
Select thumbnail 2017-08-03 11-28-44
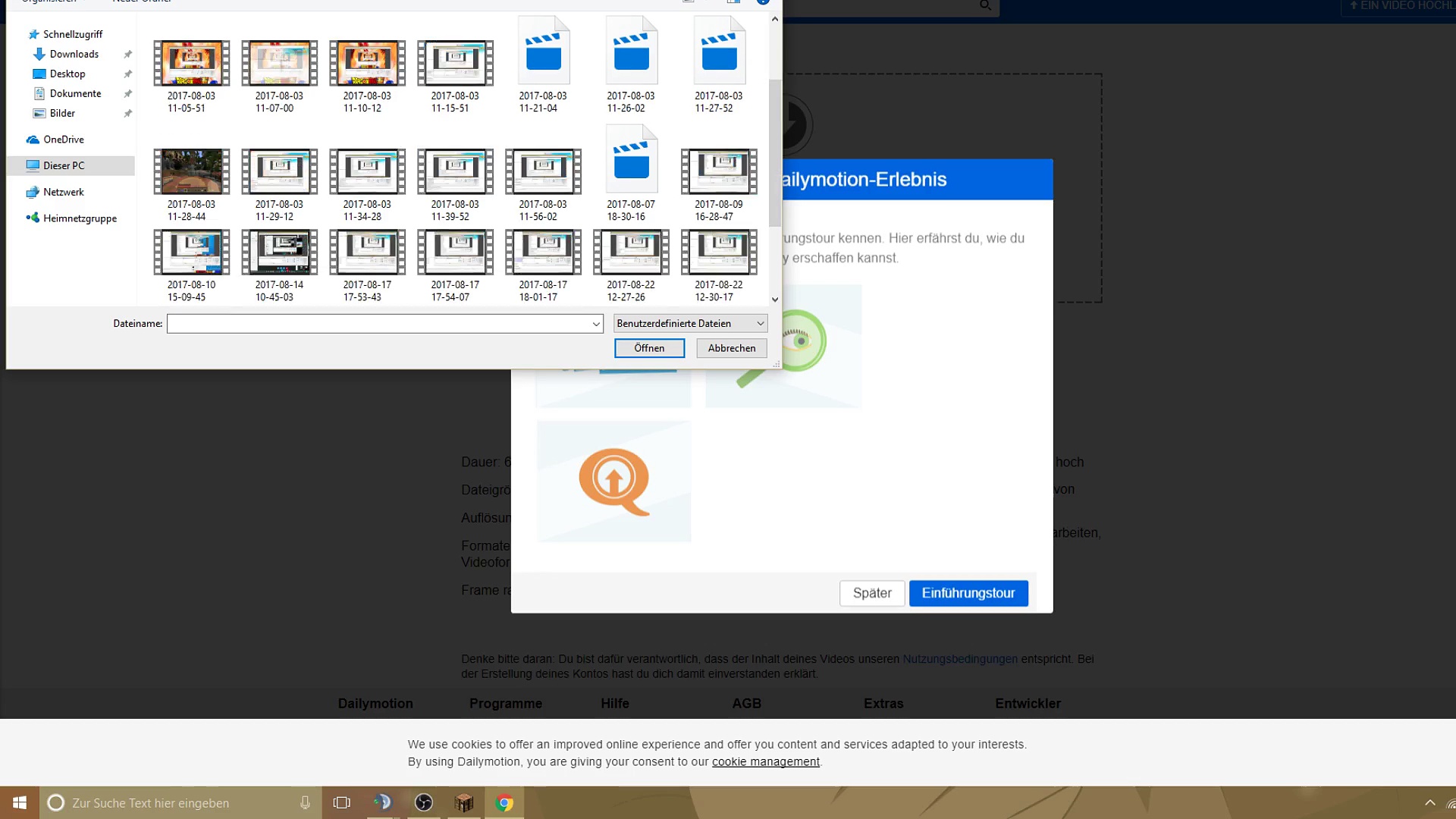pyautogui.click(x=191, y=173)
